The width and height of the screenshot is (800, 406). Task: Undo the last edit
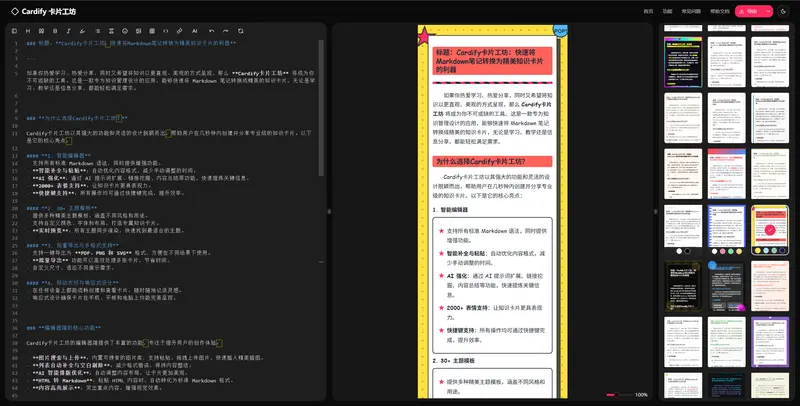click(x=212, y=31)
